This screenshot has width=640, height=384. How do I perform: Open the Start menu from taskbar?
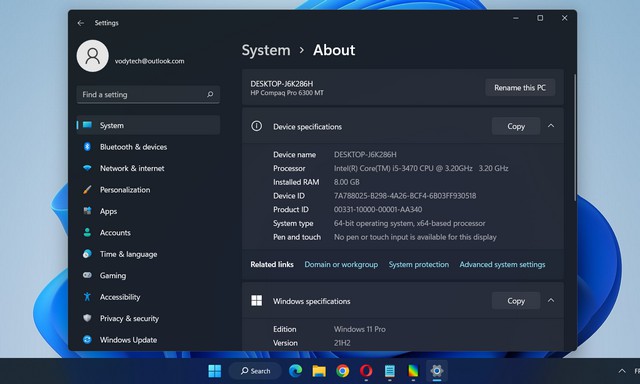click(x=215, y=371)
